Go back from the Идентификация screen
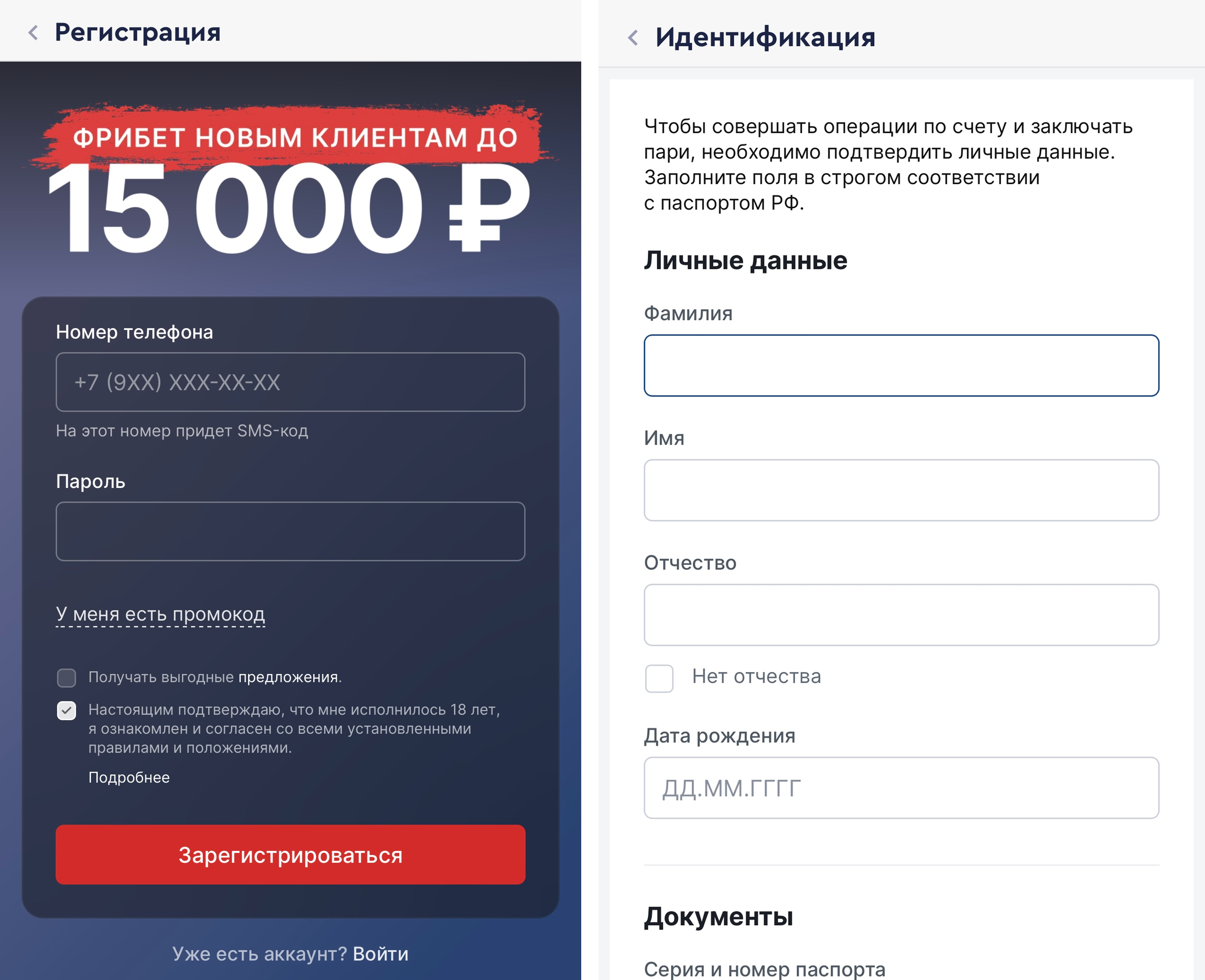This screenshot has height=980, width=1205. coord(633,38)
